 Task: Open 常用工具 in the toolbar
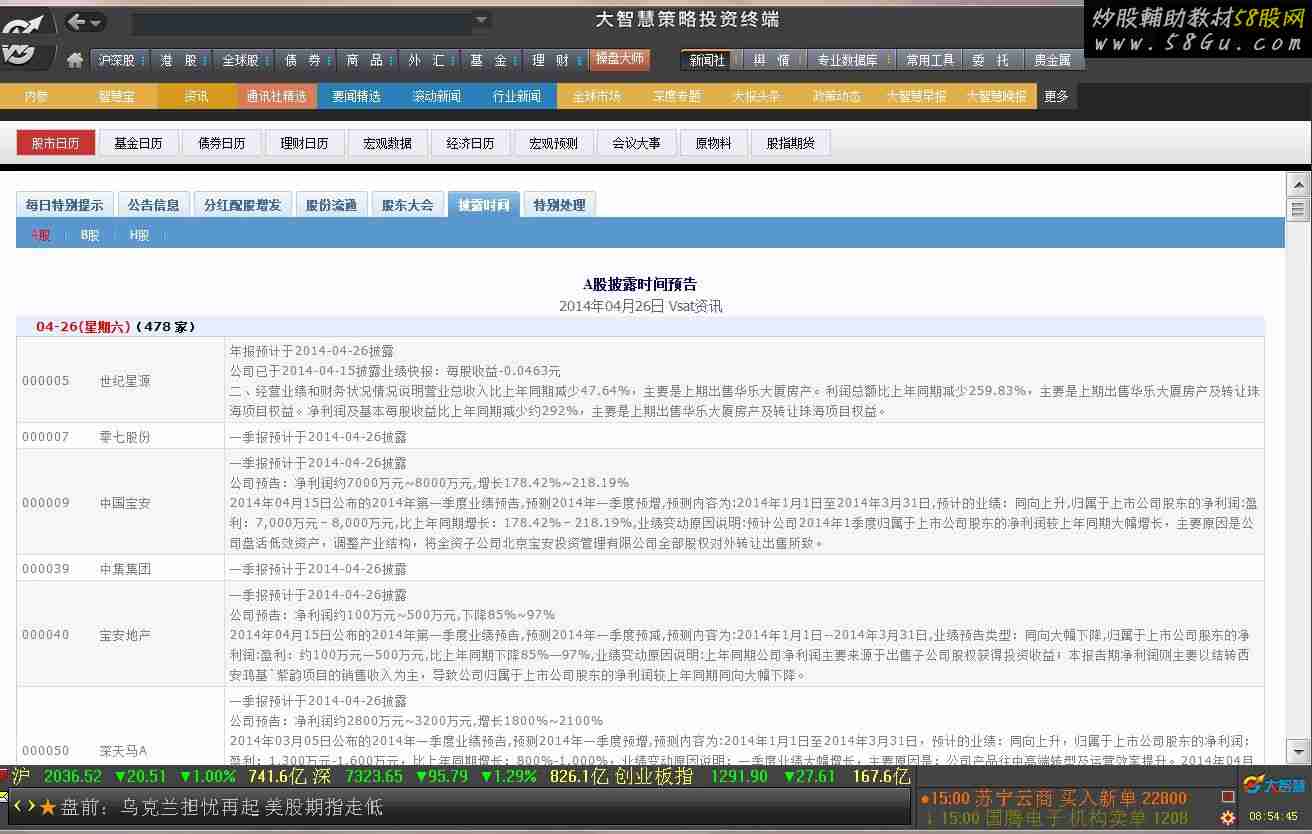pos(930,60)
